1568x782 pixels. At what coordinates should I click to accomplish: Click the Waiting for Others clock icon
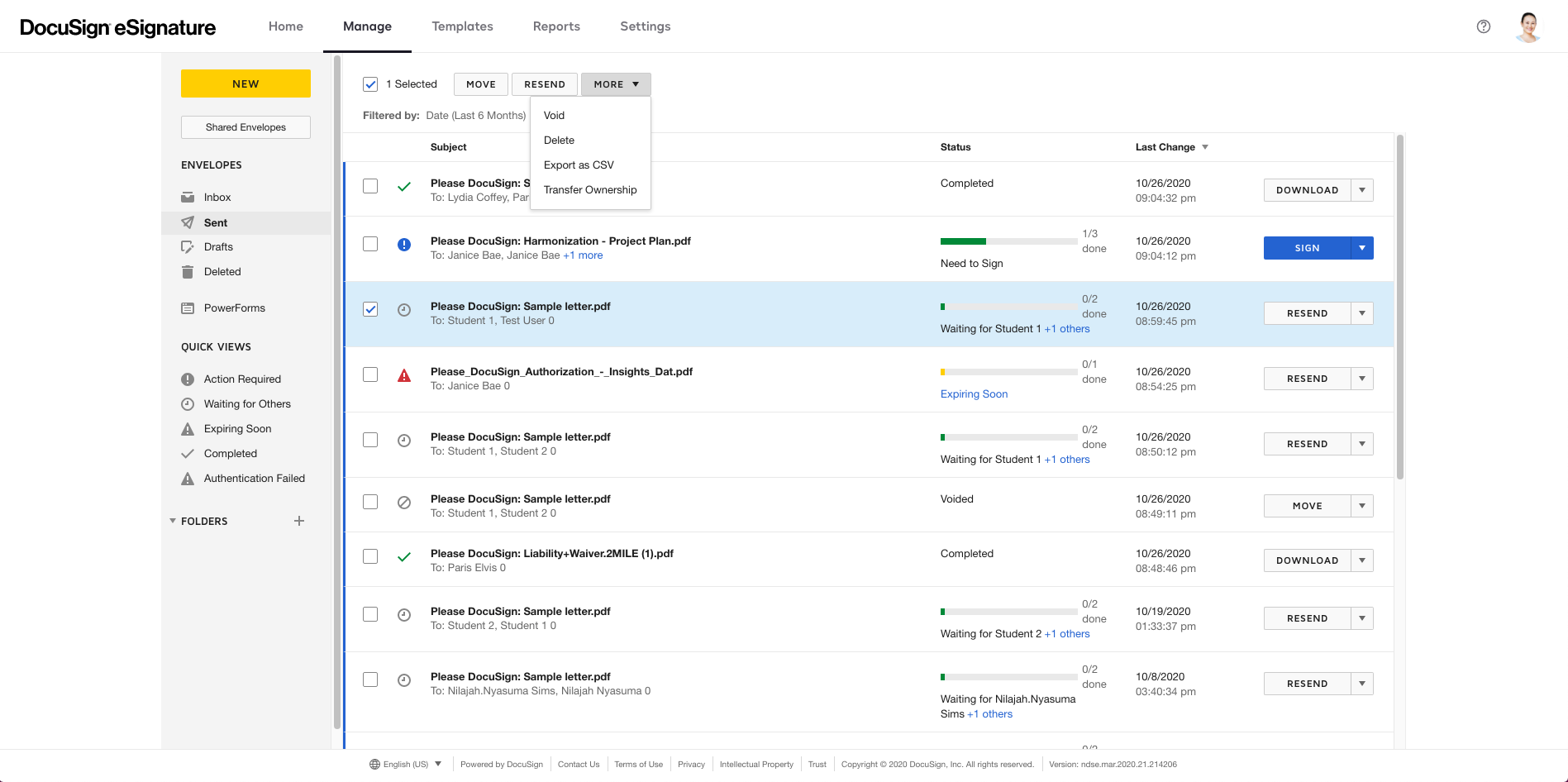click(188, 404)
